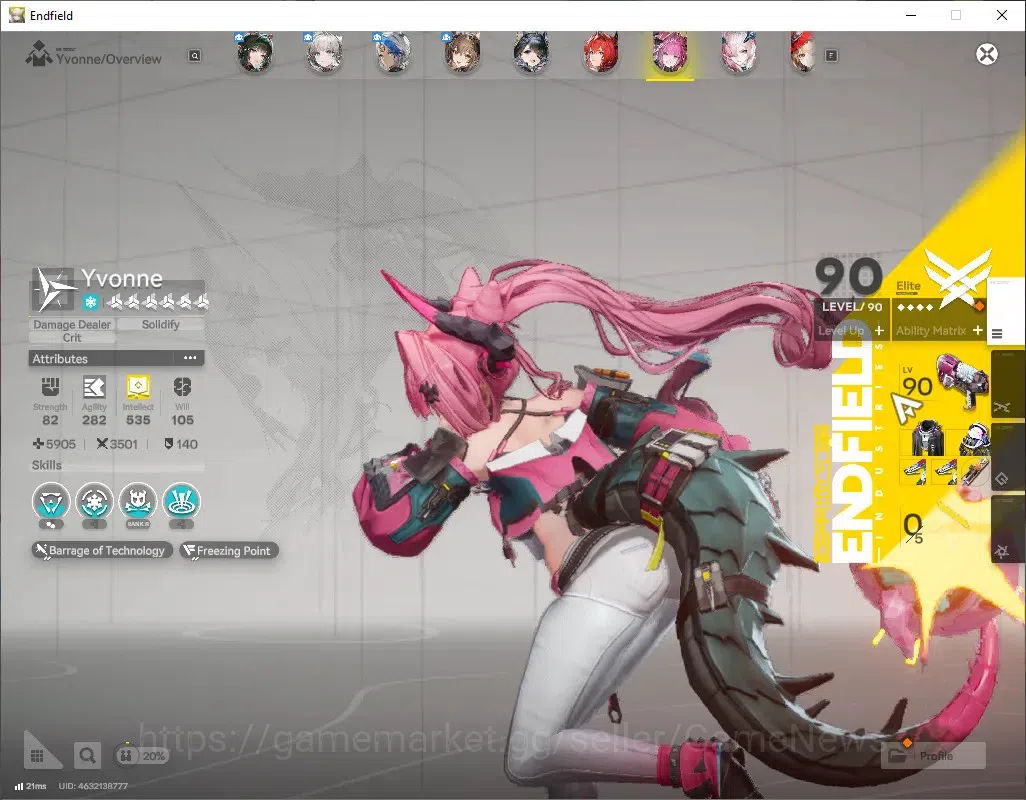The image size is (1026, 800).
Task: Open the third tactical item slot
Action: tap(974, 471)
